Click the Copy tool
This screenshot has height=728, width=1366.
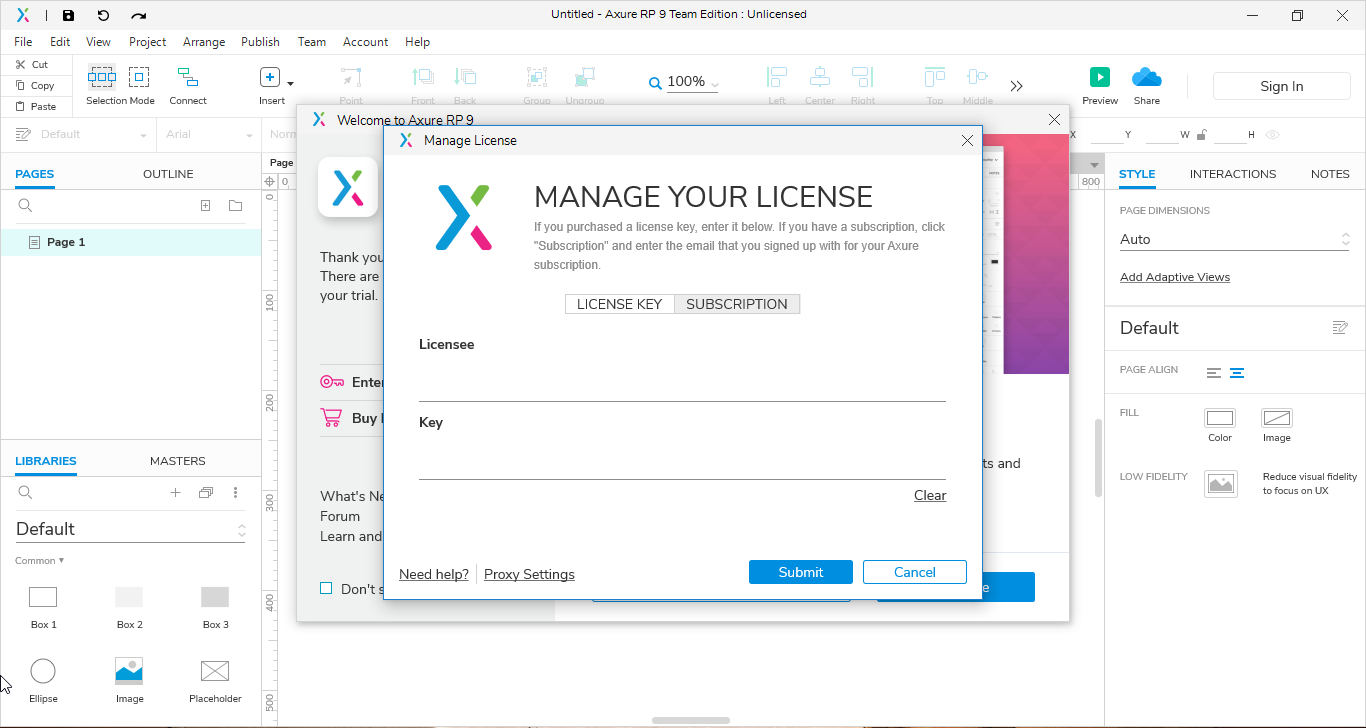tap(34, 85)
